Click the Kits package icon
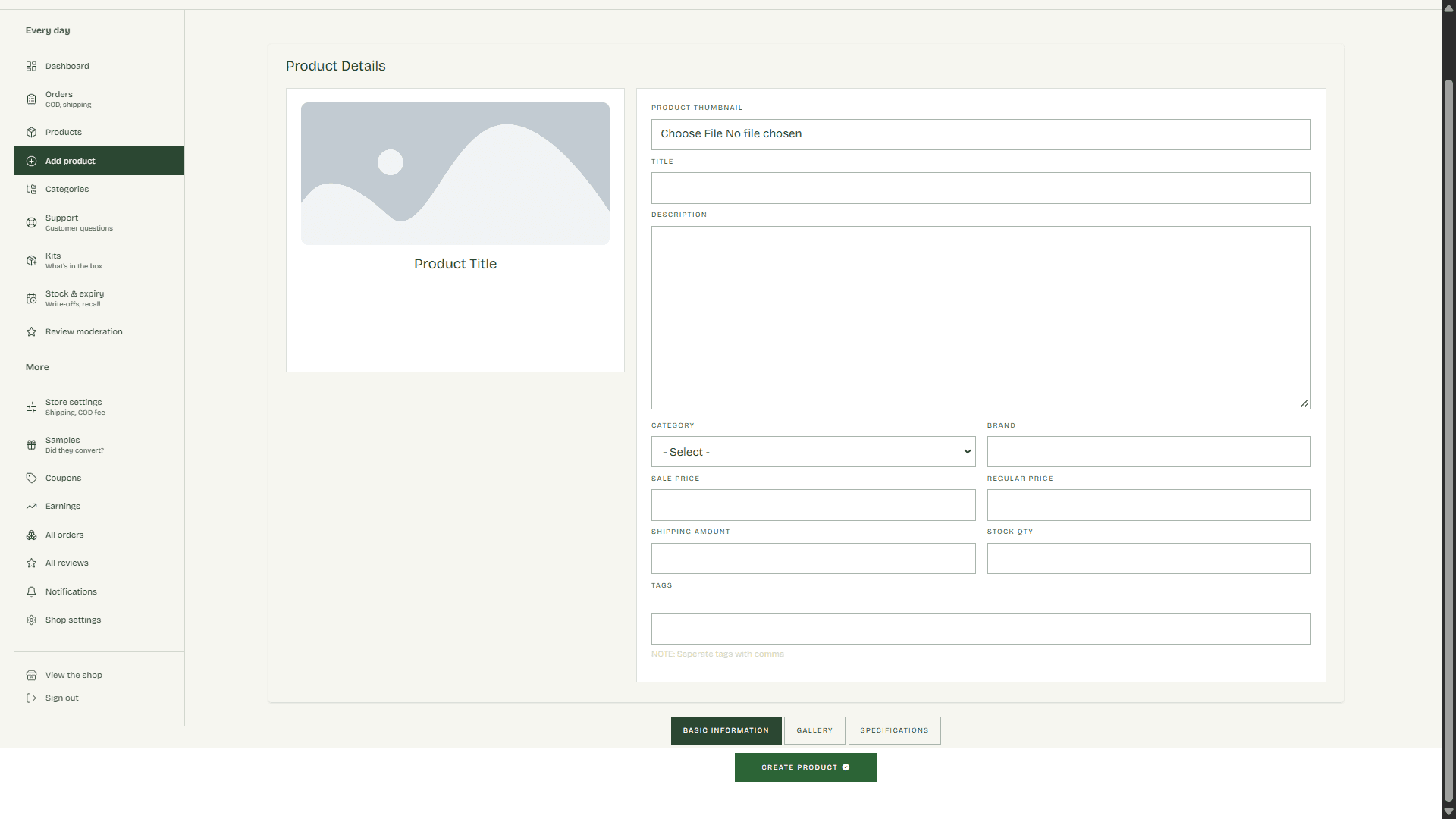The image size is (1456, 819). tap(31, 261)
